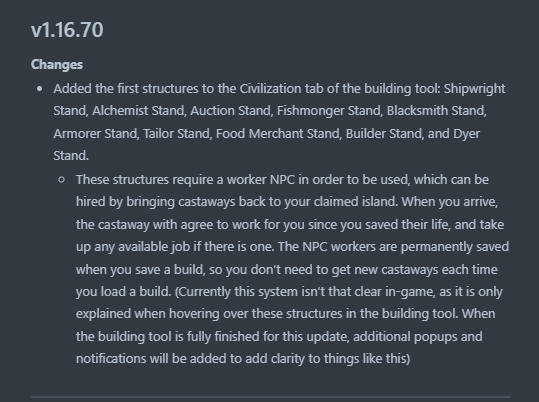Click the solid bullet before 'Added the first structures'
This screenshot has height=402, width=539.
(40, 89)
